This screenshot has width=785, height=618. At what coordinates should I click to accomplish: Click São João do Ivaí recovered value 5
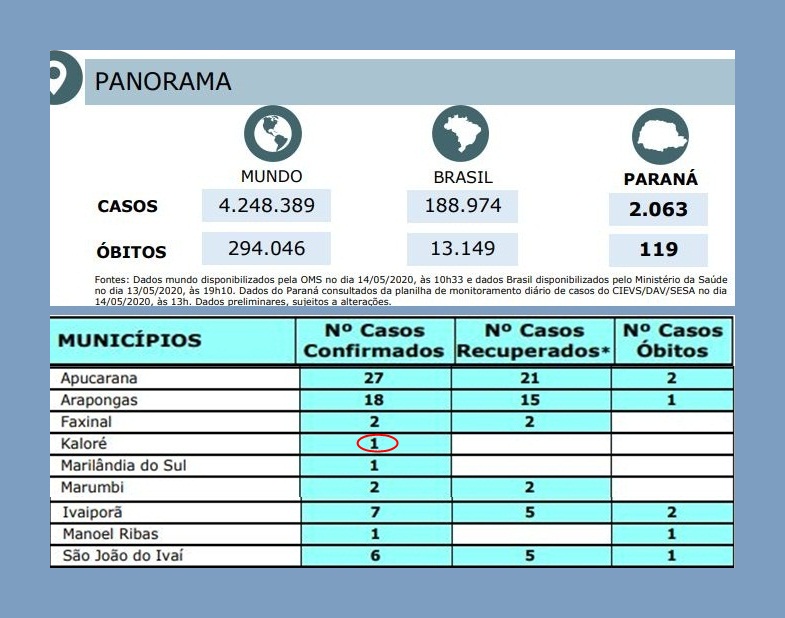coord(530,555)
